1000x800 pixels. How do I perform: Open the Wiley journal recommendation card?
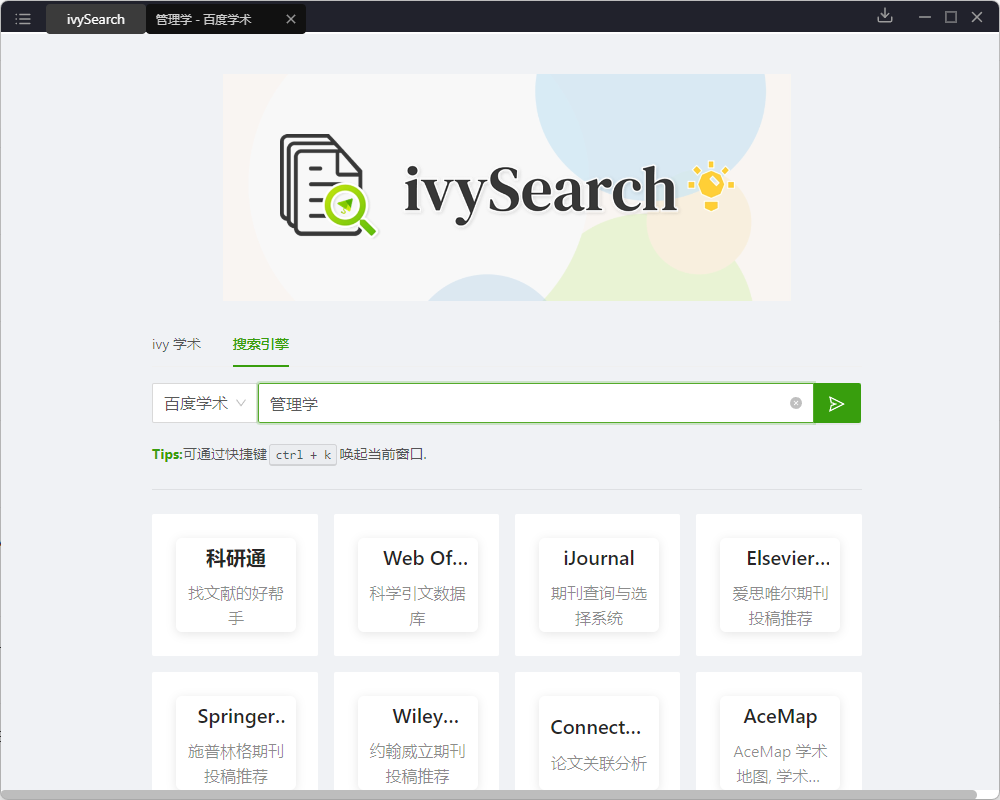pos(416,731)
